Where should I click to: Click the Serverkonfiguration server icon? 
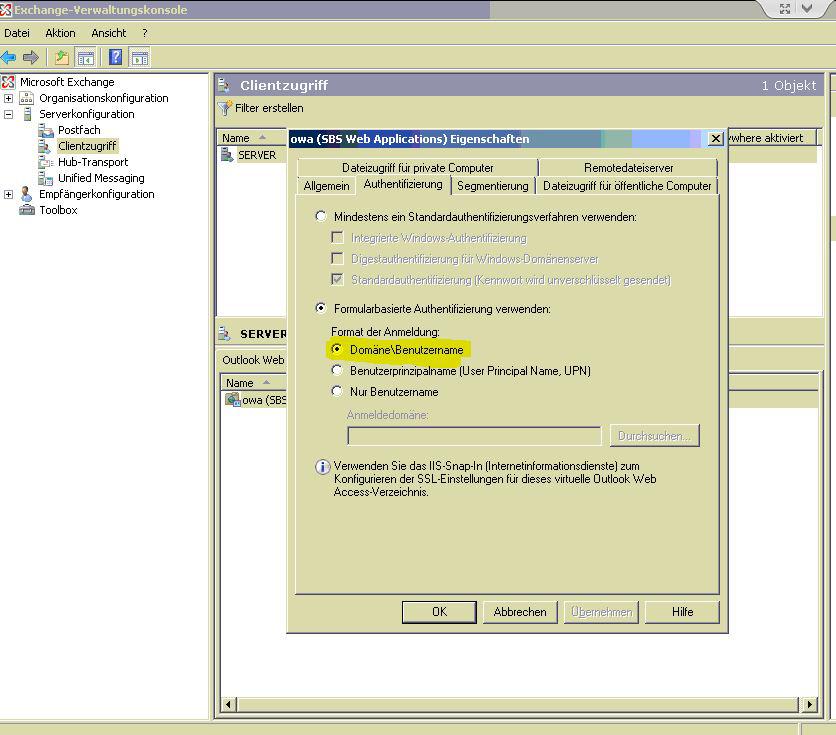pos(28,114)
